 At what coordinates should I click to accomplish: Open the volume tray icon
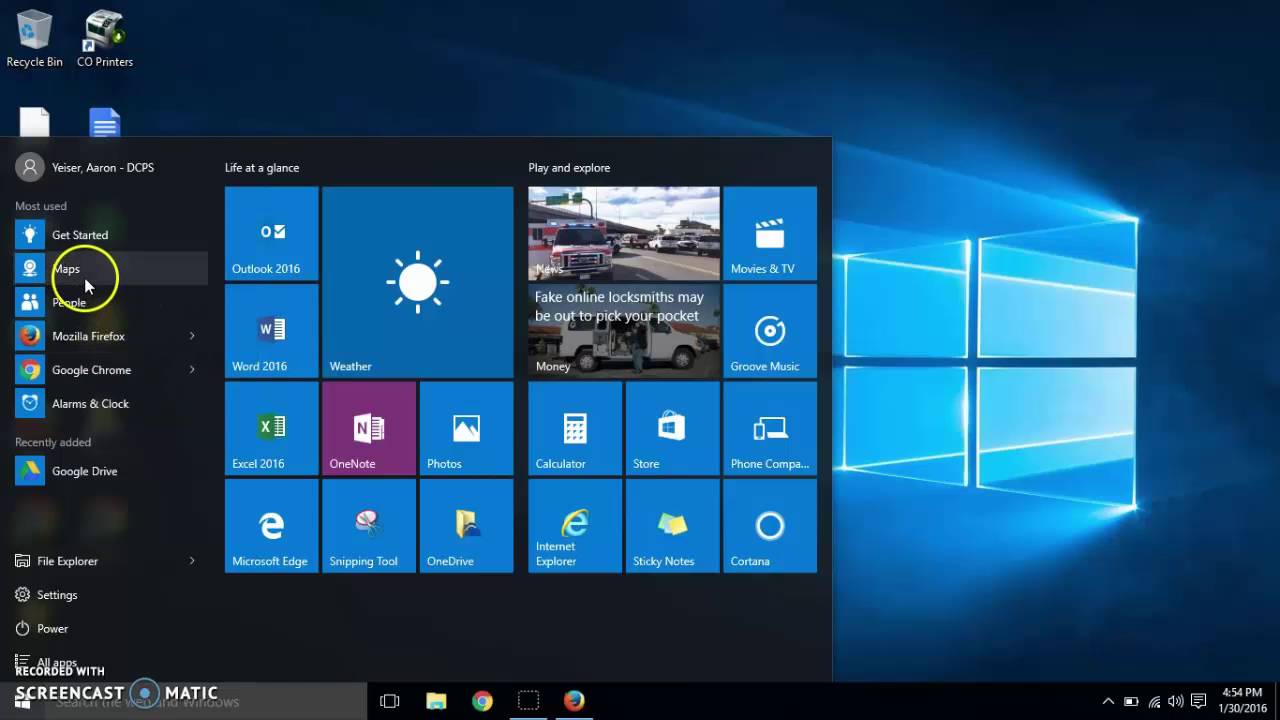[x=1176, y=701]
